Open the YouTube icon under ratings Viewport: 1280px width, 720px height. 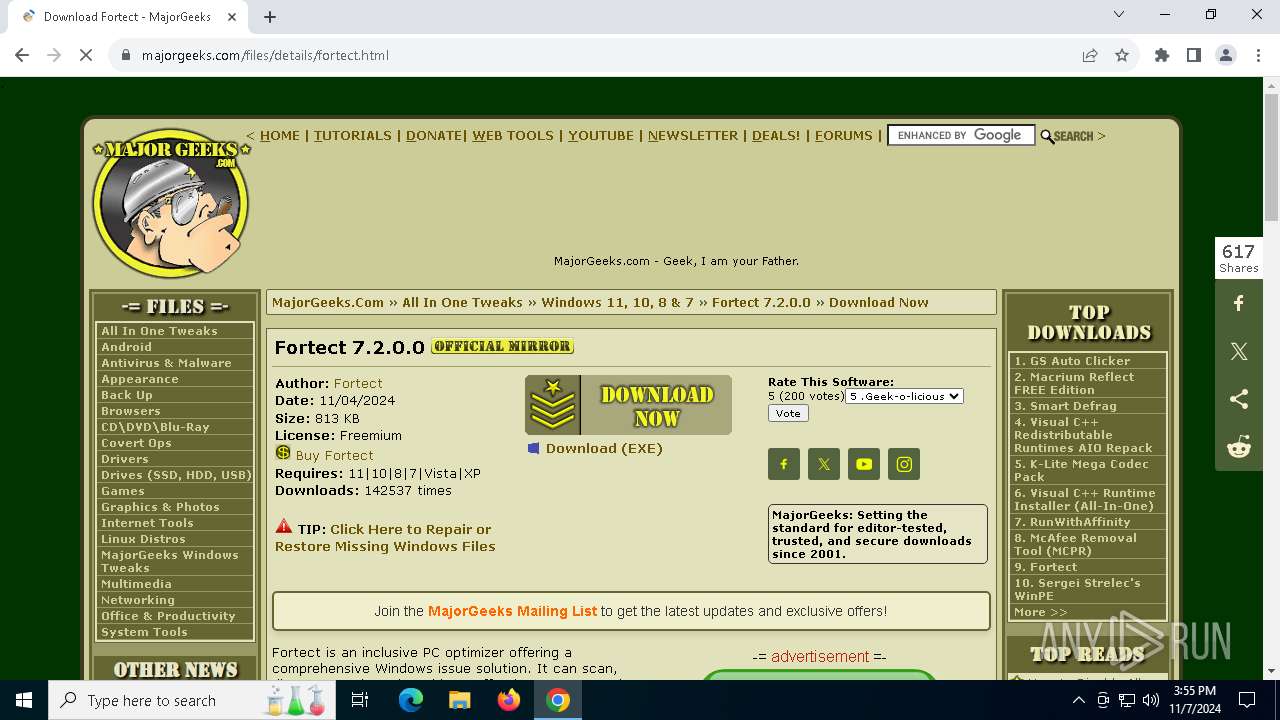864,464
